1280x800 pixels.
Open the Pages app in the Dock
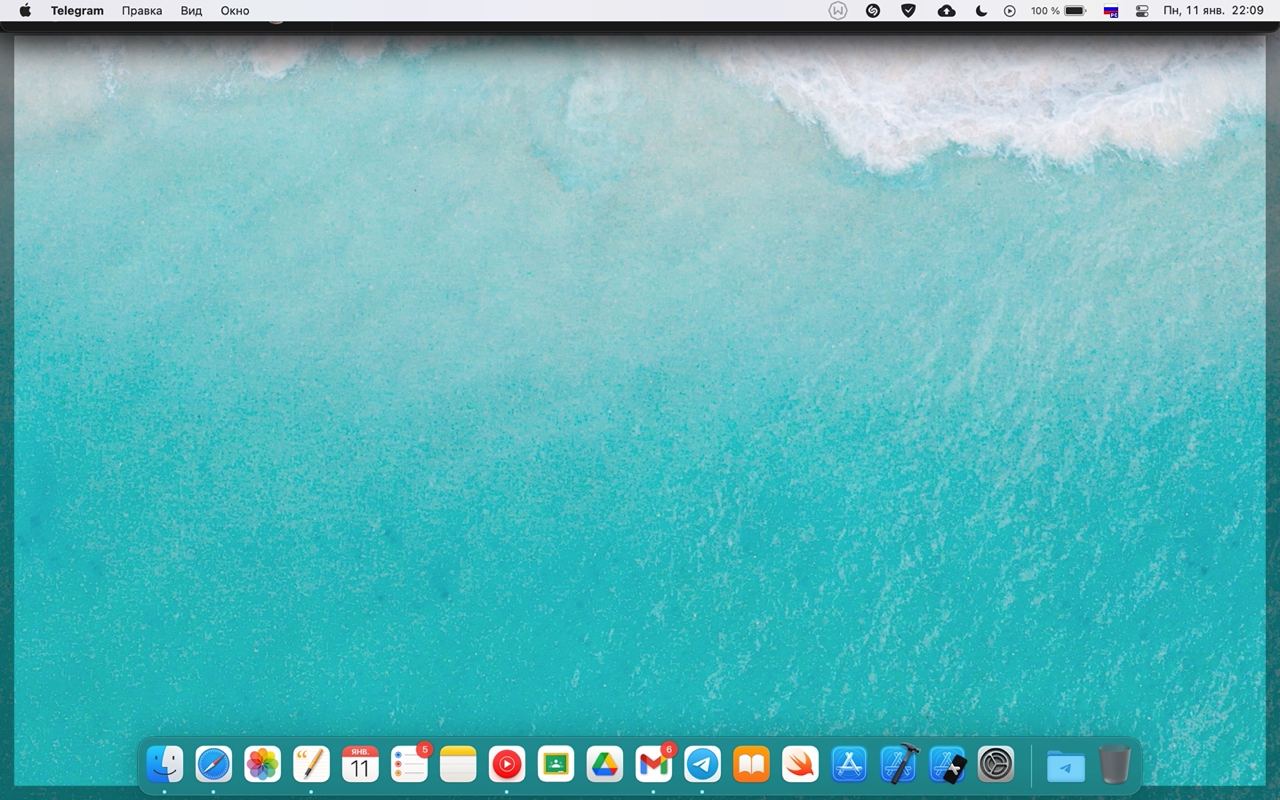[312, 765]
